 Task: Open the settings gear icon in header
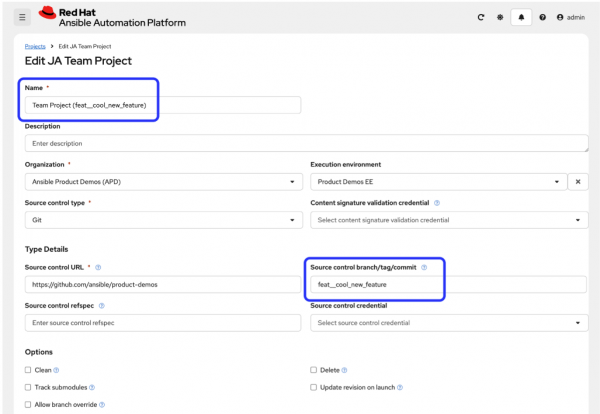click(500, 17)
